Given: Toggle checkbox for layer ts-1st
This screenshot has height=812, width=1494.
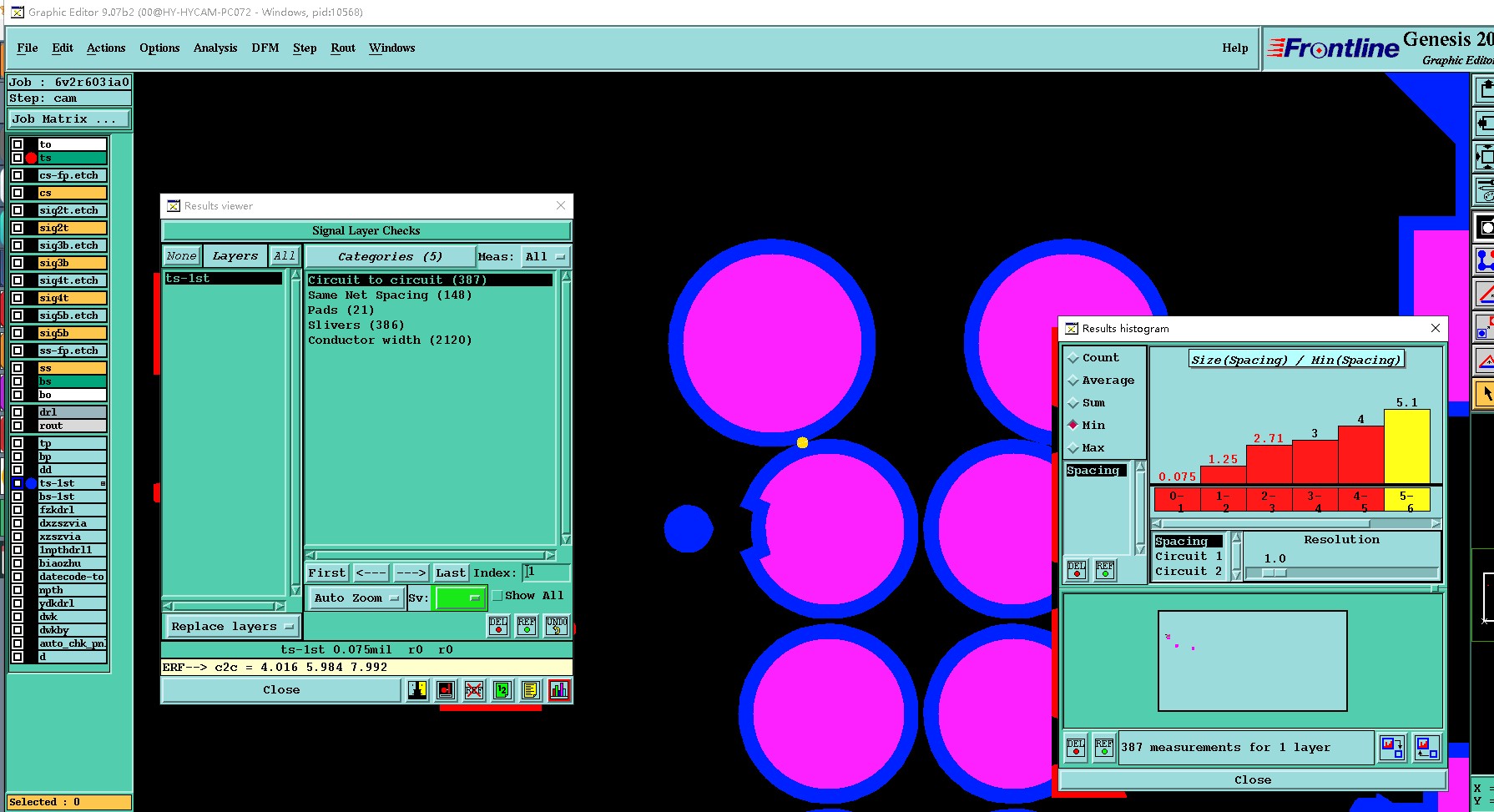Looking at the screenshot, I should pyautogui.click(x=18, y=483).
